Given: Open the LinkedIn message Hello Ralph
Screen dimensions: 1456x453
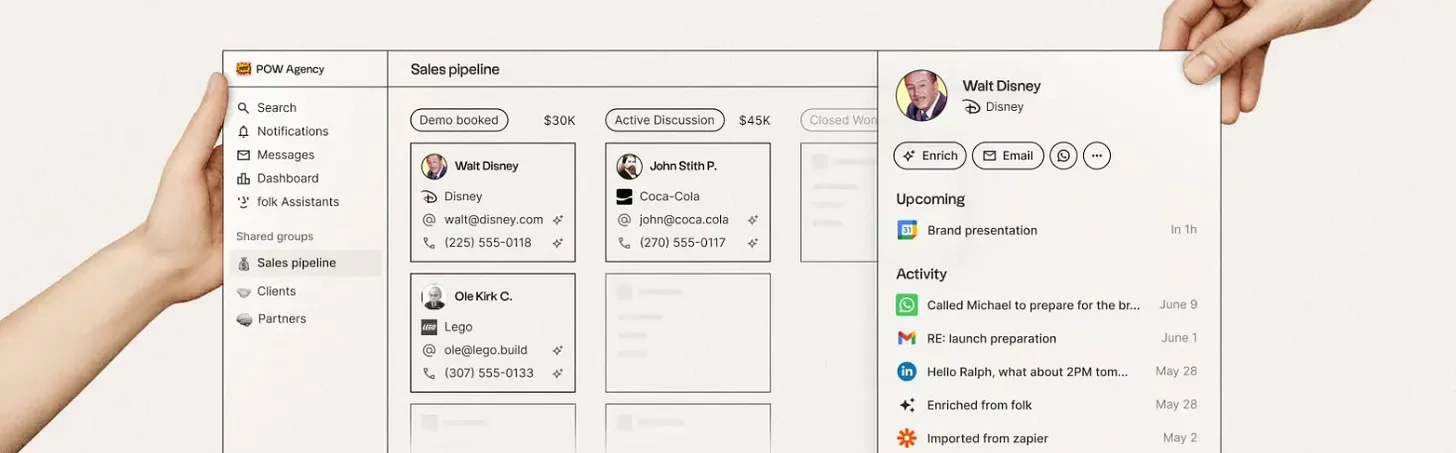Looking at the screenshot, I should (1047, 371).
